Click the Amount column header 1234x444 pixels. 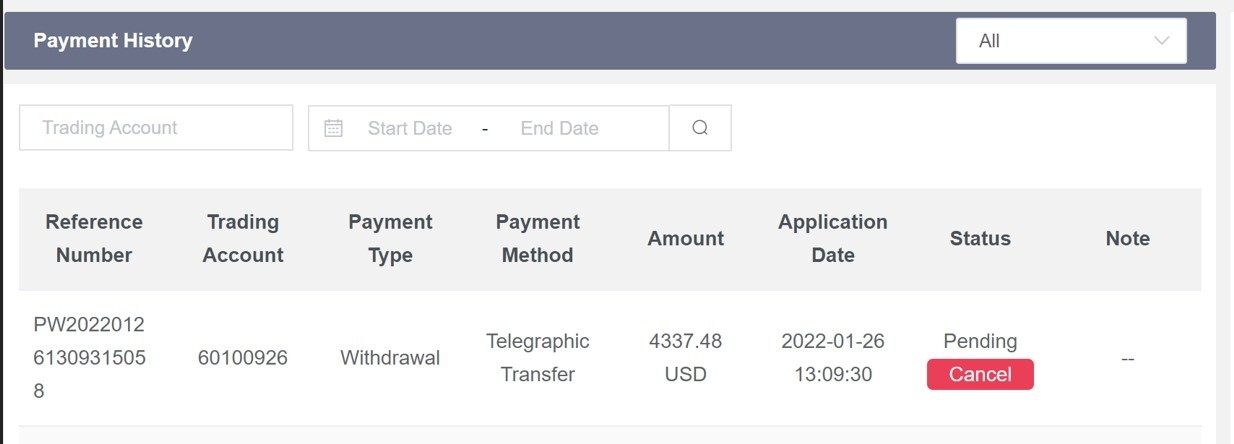tap(686, 238)
